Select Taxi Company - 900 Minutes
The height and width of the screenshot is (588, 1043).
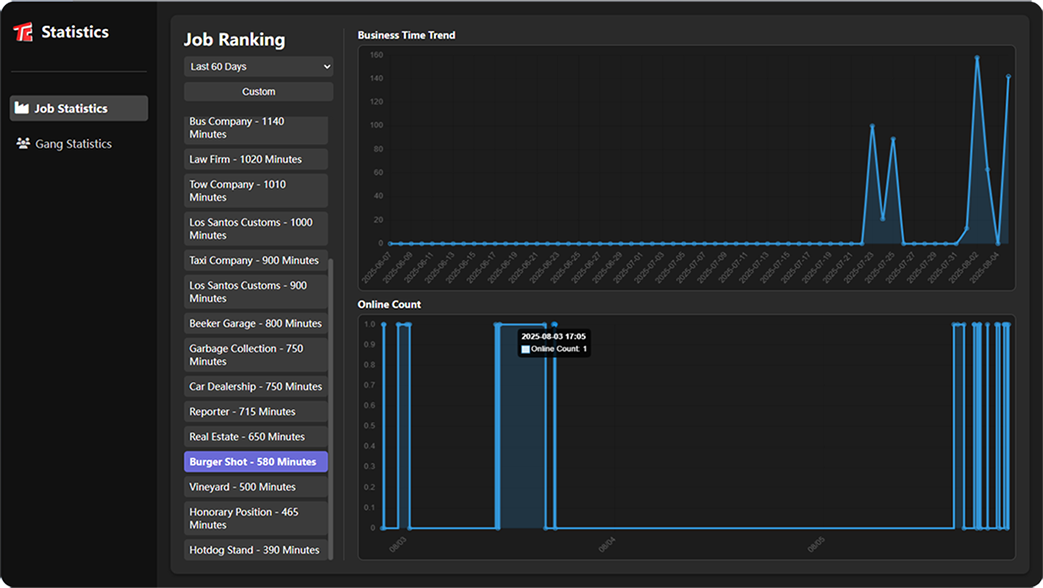pyautogui.click(x=255, y=261)
